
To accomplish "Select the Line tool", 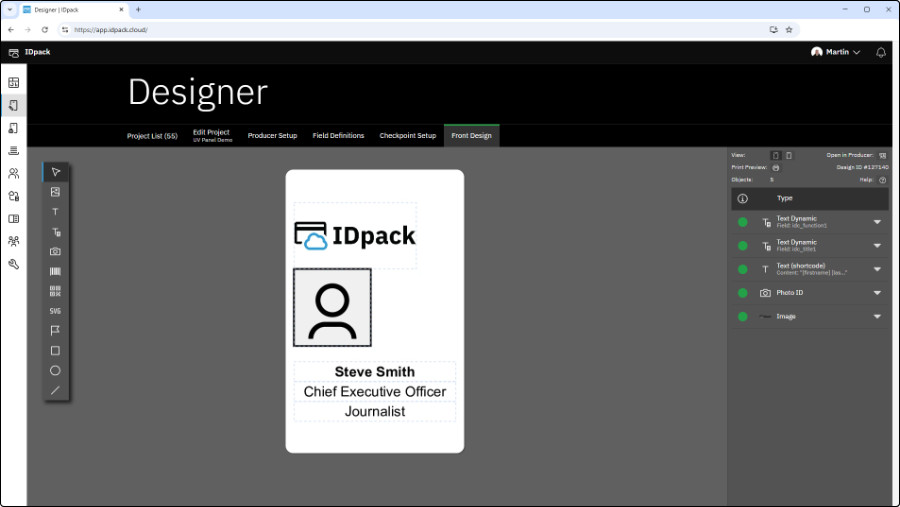I will (x=56, y=390).
